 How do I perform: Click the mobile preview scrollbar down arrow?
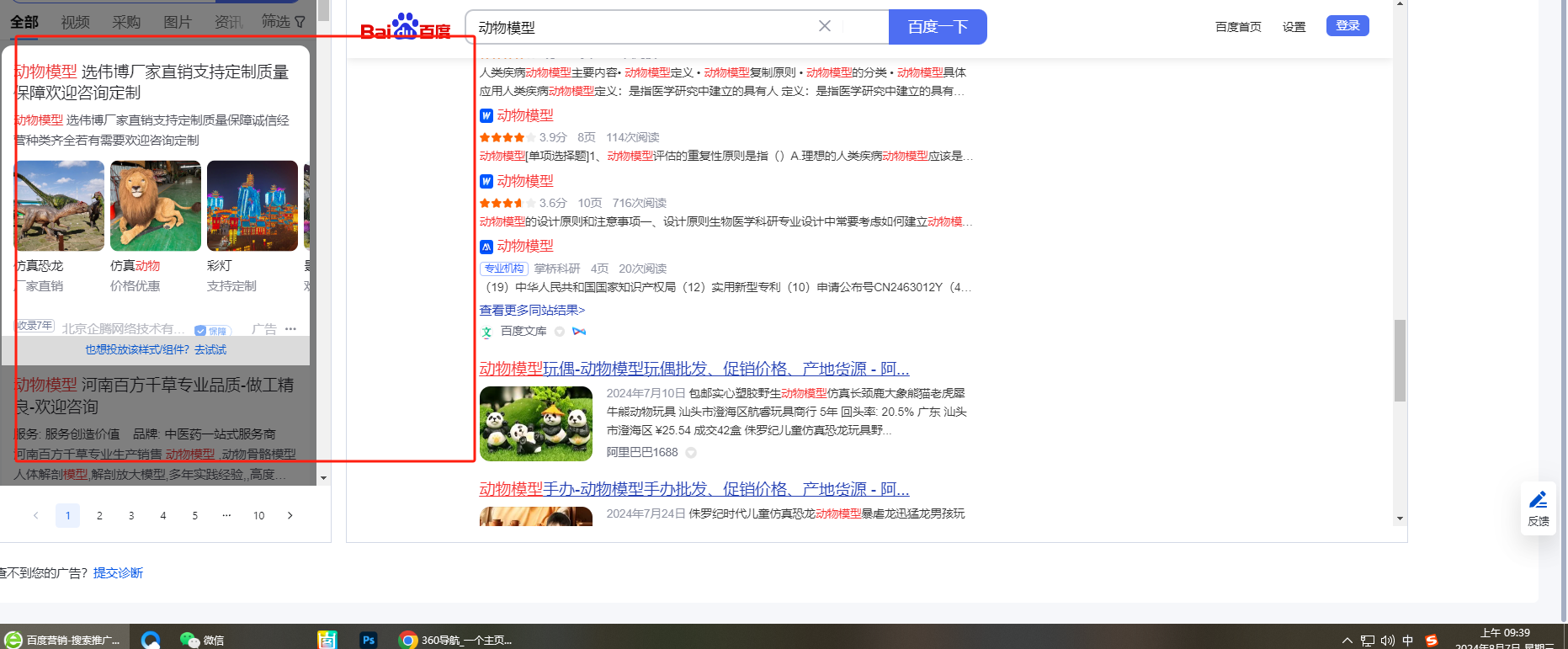coord(323,478)
